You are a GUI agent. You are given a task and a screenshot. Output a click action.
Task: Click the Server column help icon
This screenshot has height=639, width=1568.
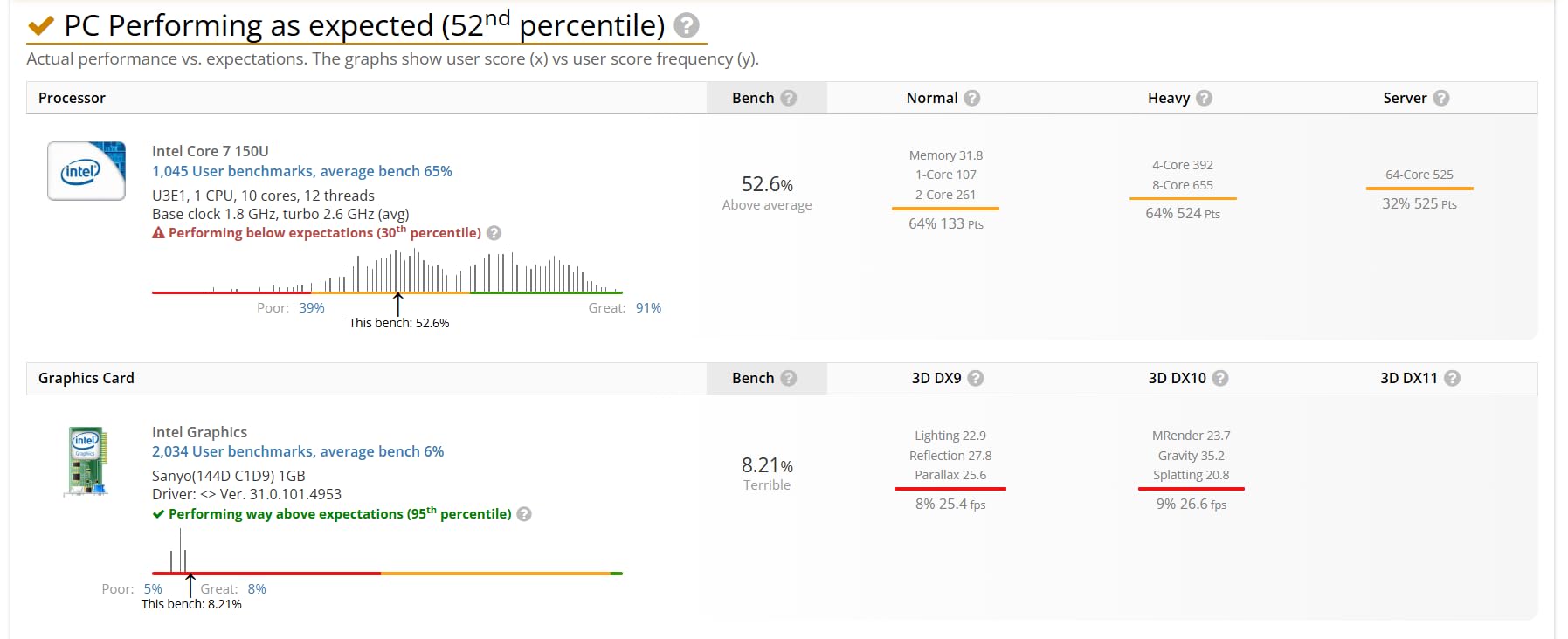[x=1441, y=98]
